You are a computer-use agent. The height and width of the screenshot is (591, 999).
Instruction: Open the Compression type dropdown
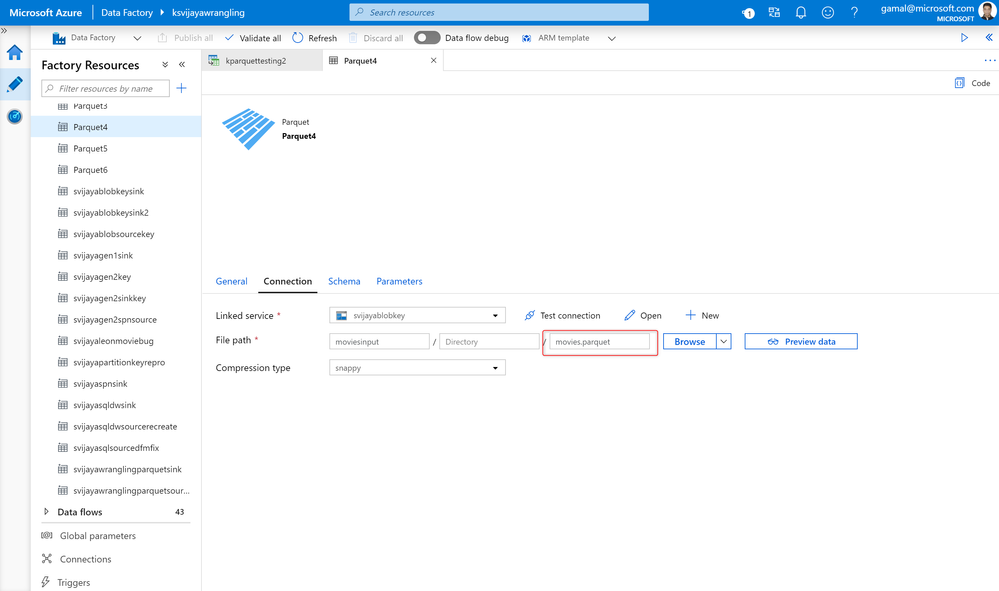click(417, 367)
